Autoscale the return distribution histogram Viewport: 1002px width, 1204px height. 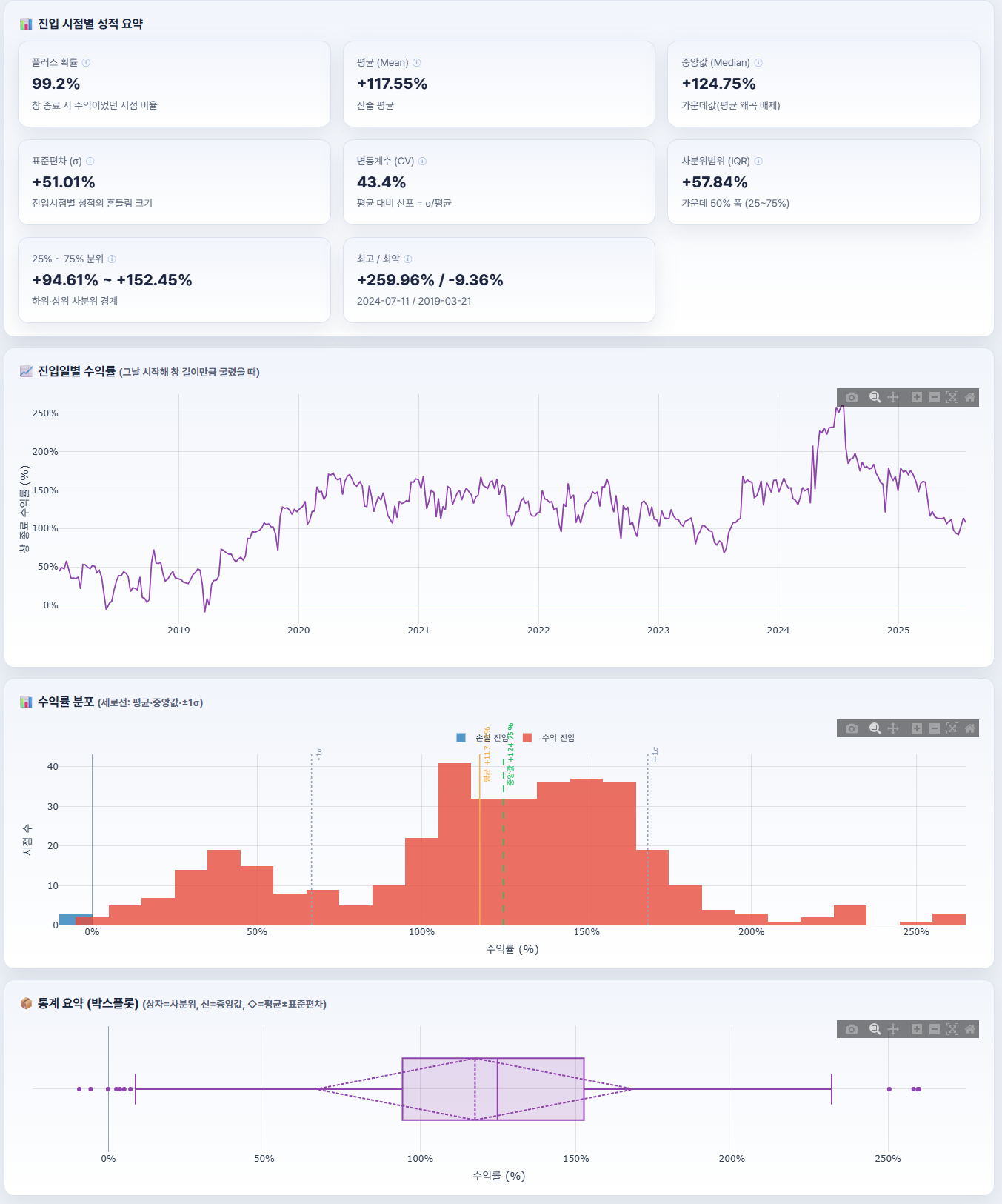(x=952, y=728)
